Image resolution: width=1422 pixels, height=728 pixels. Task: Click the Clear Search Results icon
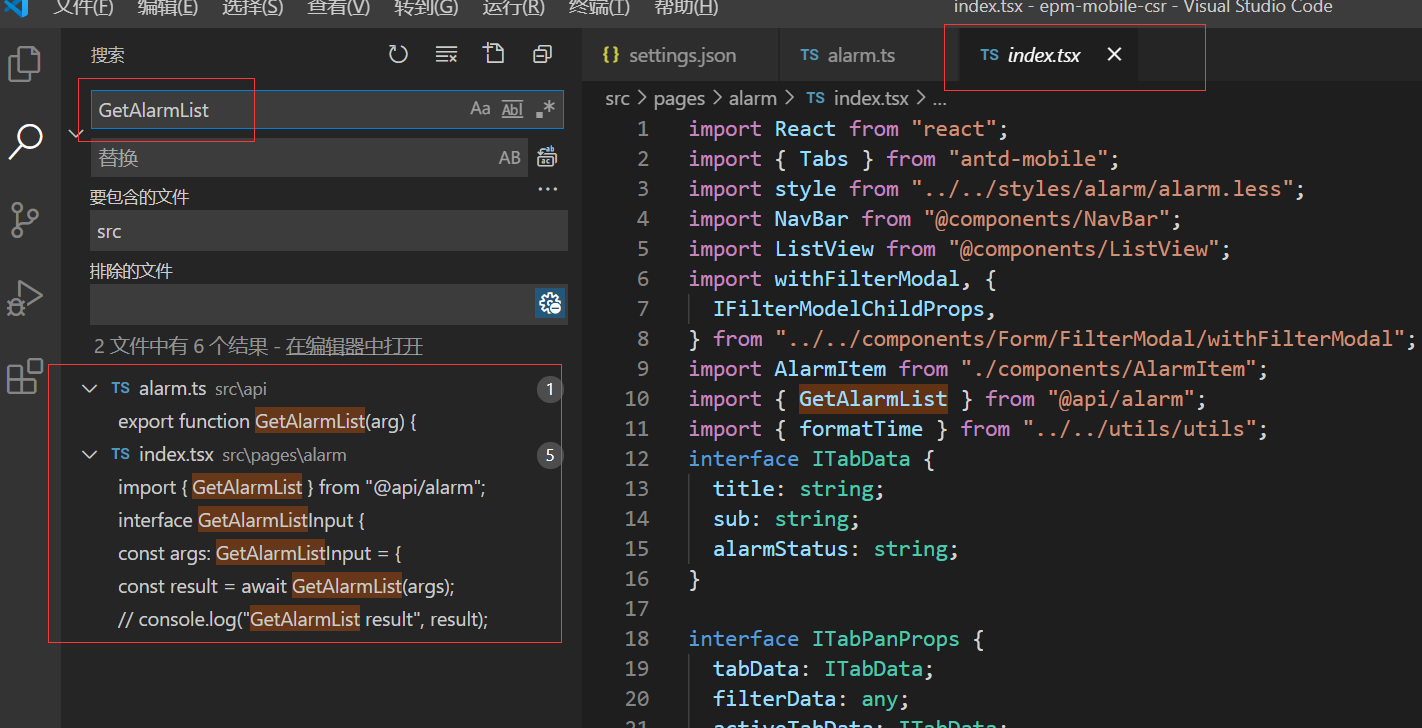446,54
